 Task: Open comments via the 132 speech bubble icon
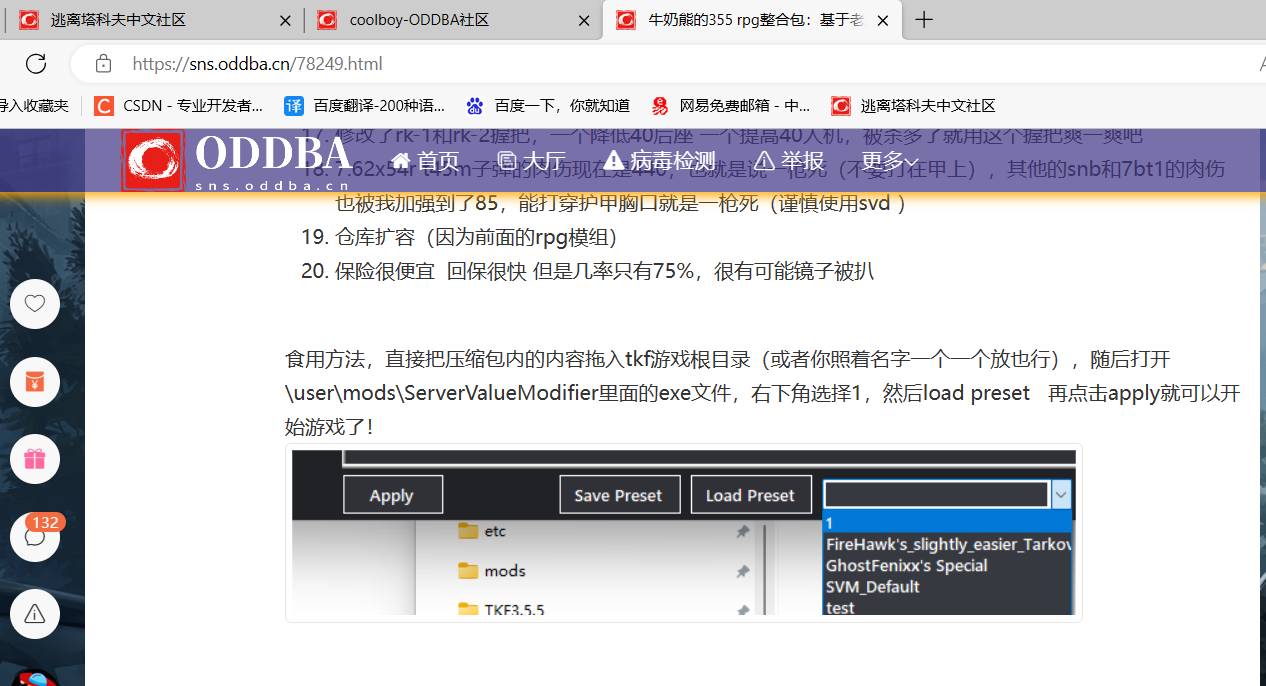tap(35, 537)
